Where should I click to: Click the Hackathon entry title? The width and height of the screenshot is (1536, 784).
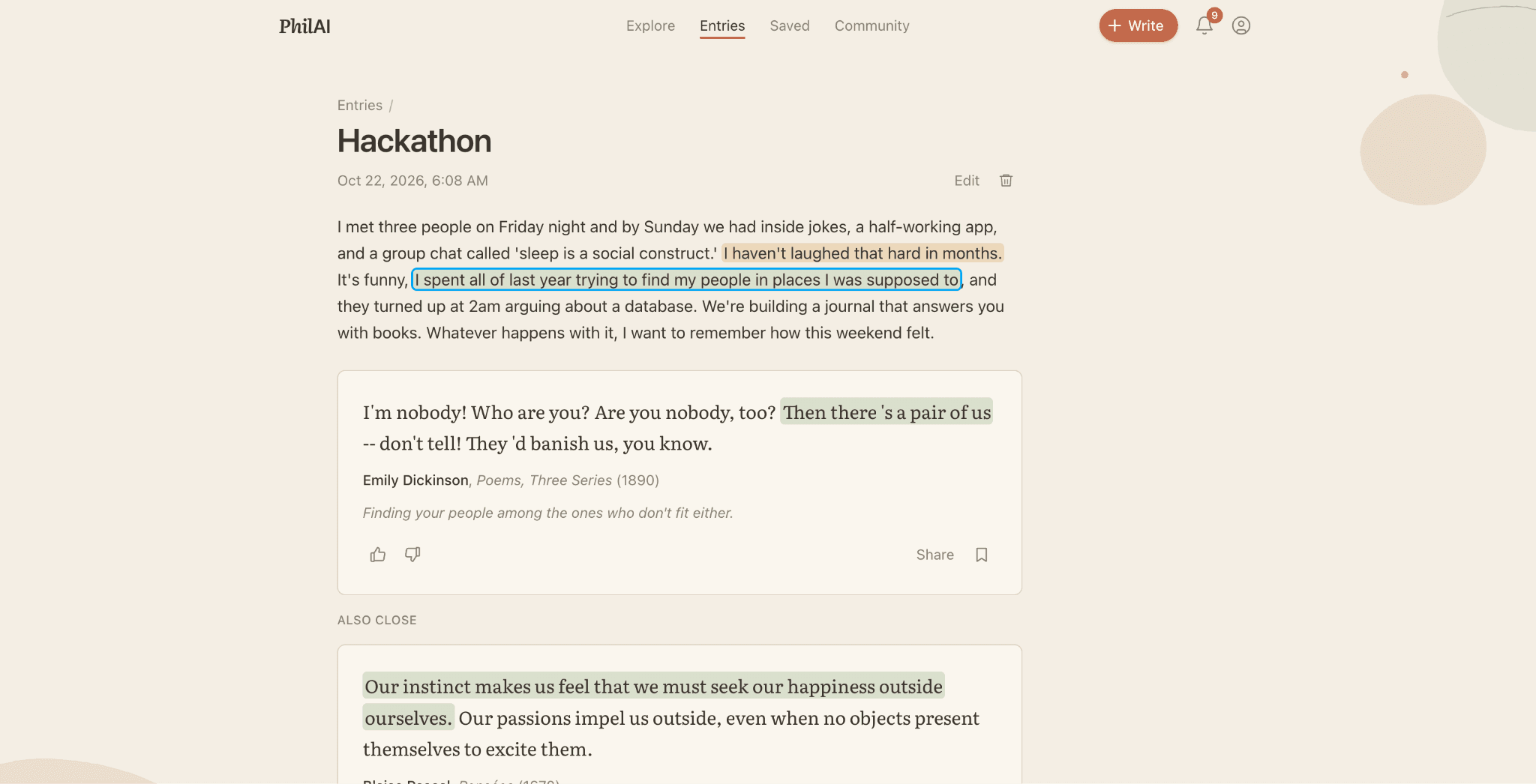(x=414, y=141)
